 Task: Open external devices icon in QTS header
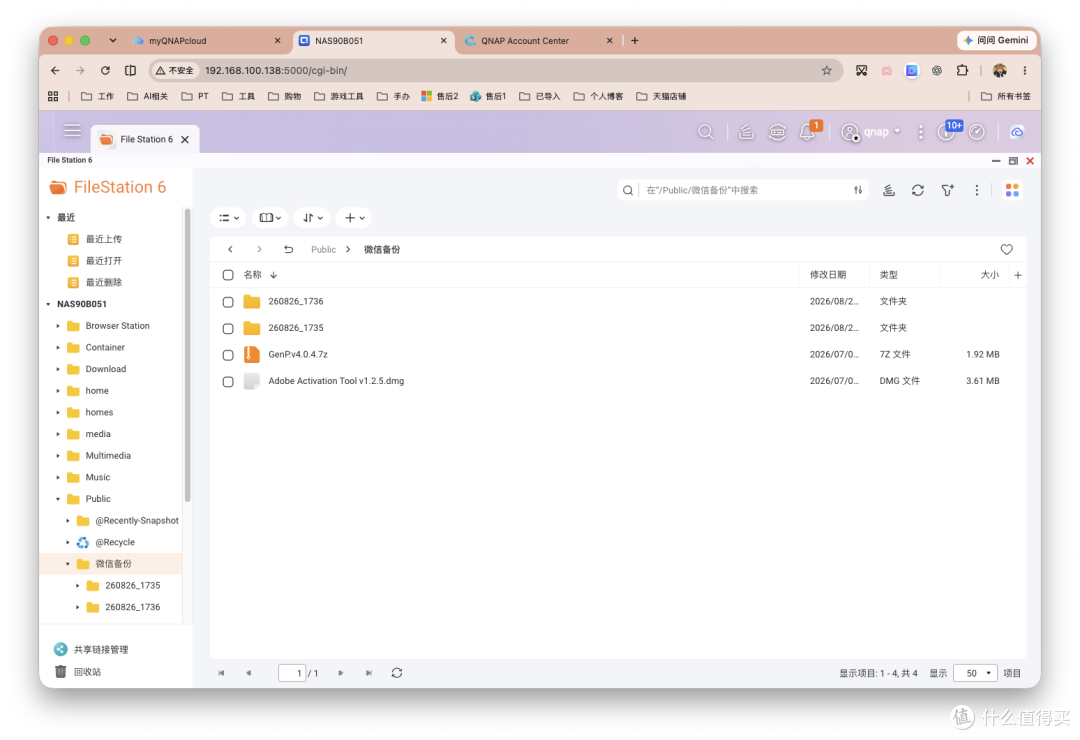tap(777, 132)
